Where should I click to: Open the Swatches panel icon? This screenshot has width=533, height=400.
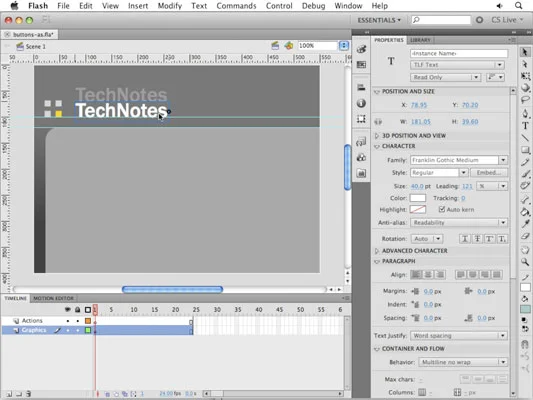tap(361, 64)
